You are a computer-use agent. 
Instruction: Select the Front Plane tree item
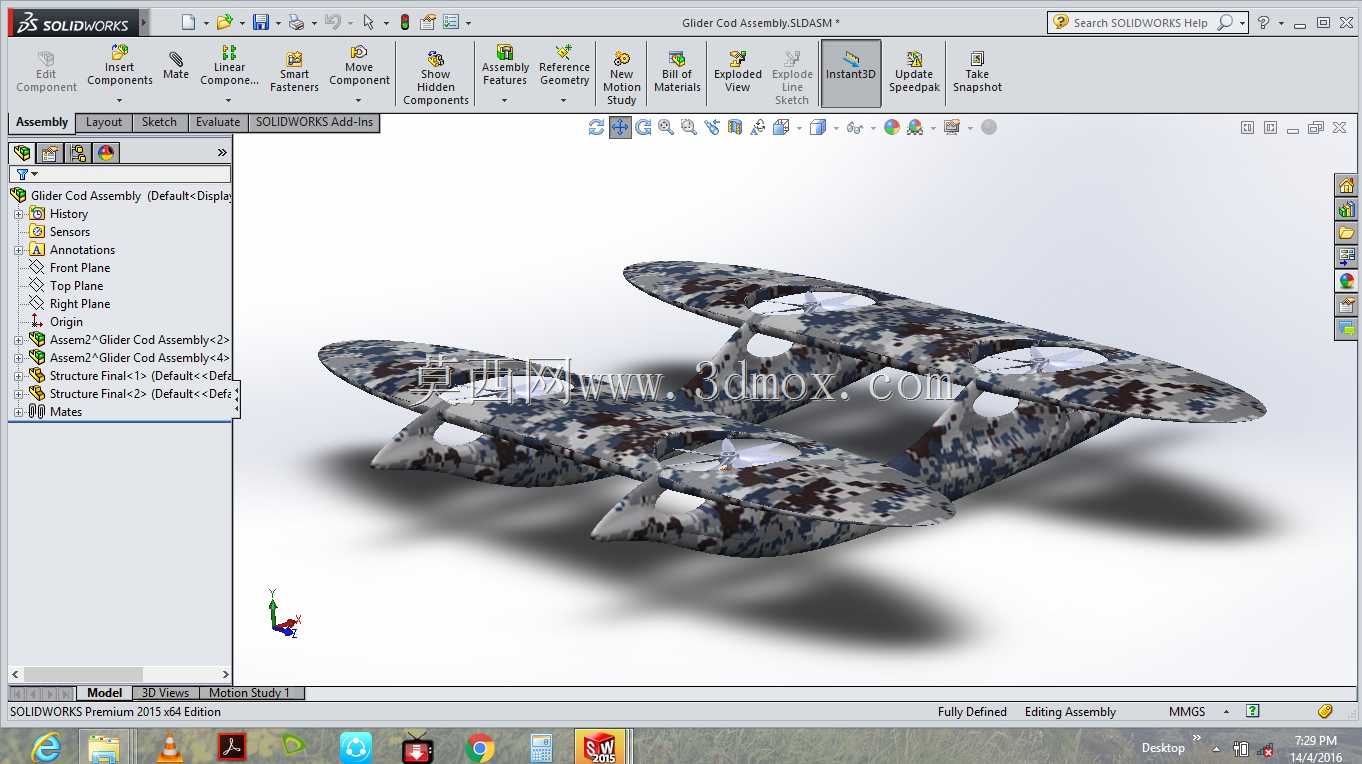80,268
